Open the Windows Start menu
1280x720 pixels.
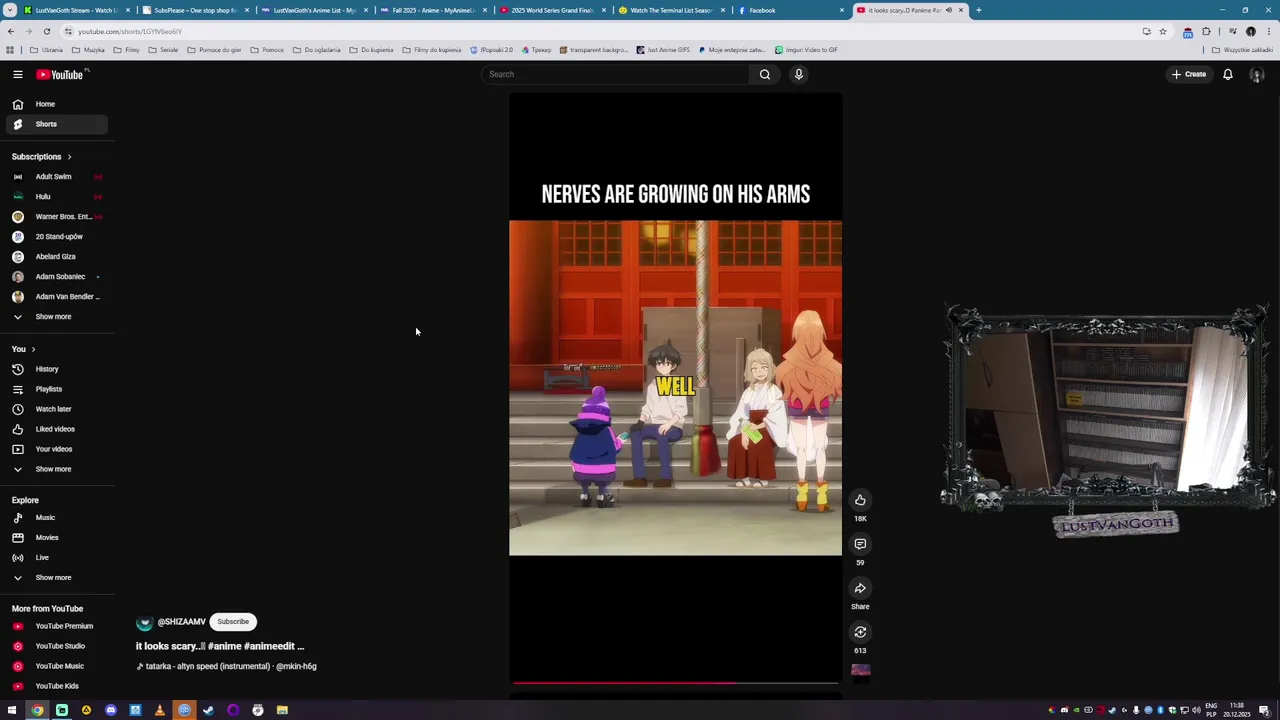click(x=12, y=710)
